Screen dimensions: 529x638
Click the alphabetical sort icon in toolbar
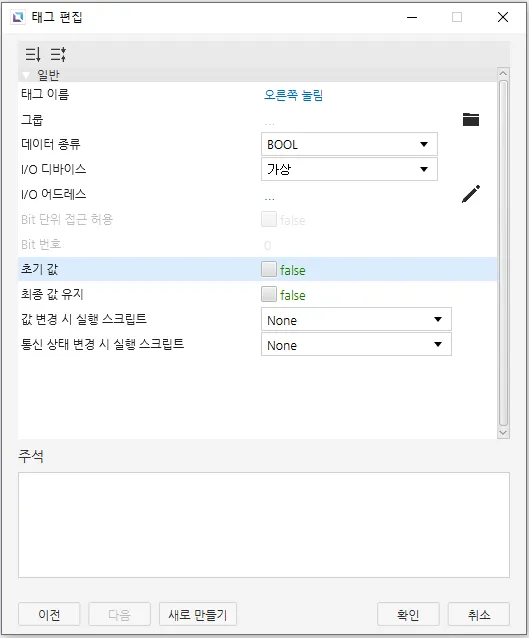[x=58, y=54]
